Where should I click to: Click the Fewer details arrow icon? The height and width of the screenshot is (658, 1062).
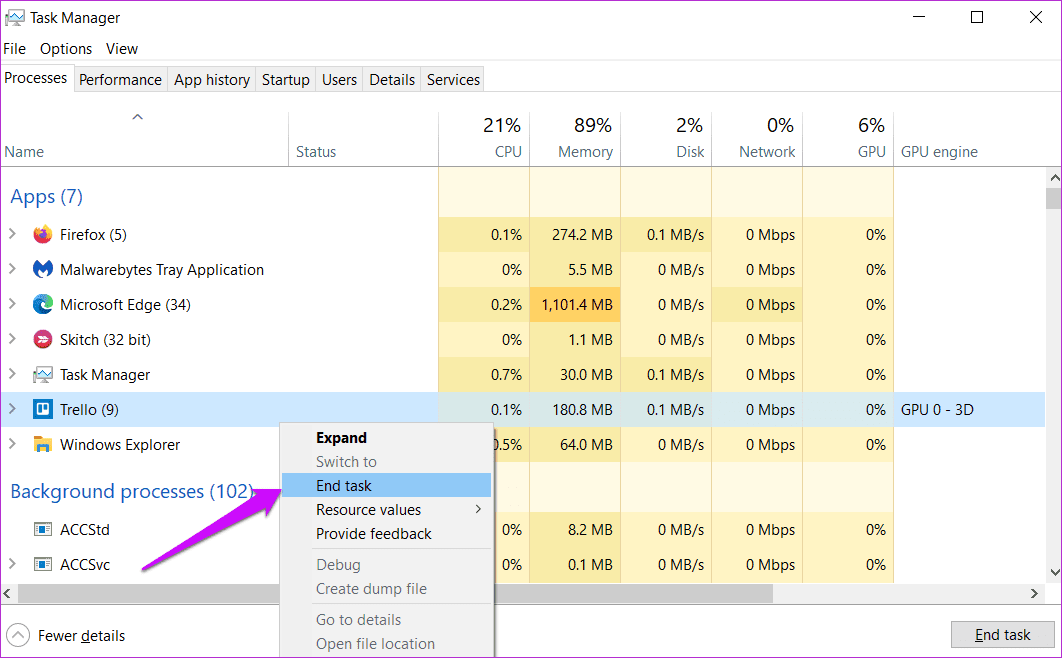[18, 636]
